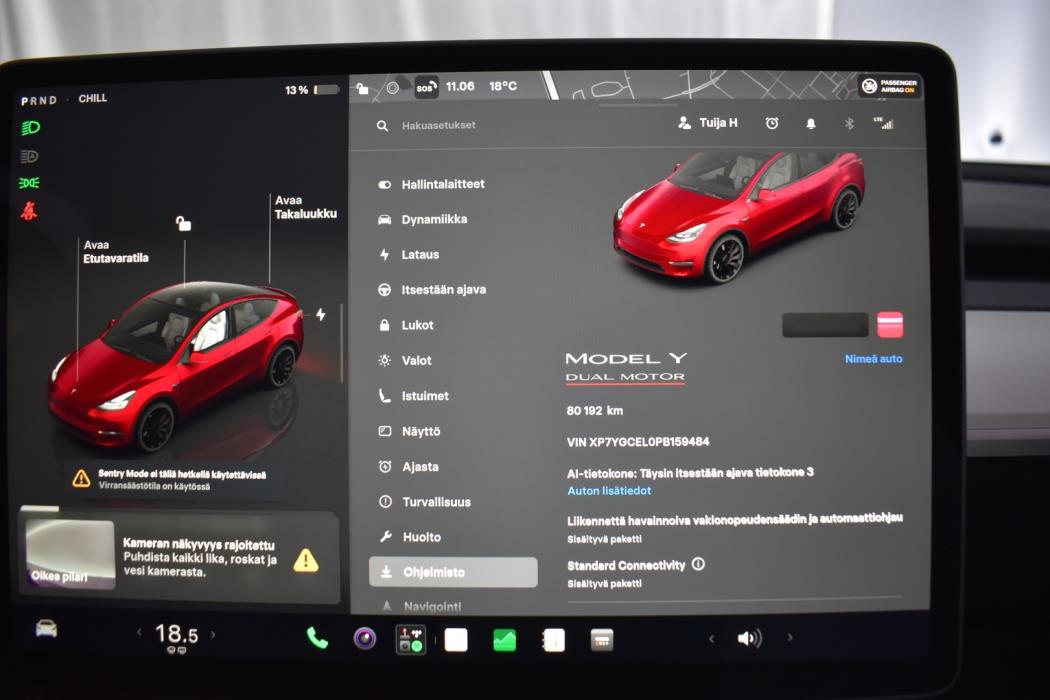This screenshot has height=700, width=1050.
Task: Tap the charge port lightning icon by car
Action: [x=321, y=314]
